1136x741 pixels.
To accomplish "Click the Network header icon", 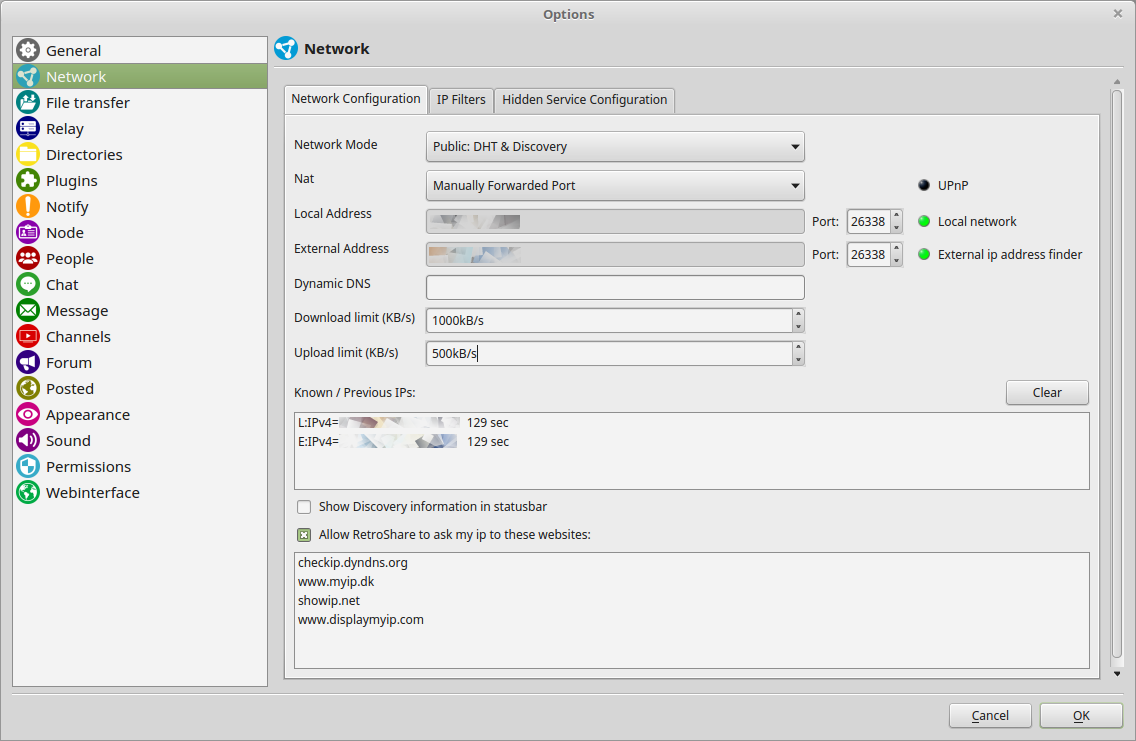I will (286, 49).
